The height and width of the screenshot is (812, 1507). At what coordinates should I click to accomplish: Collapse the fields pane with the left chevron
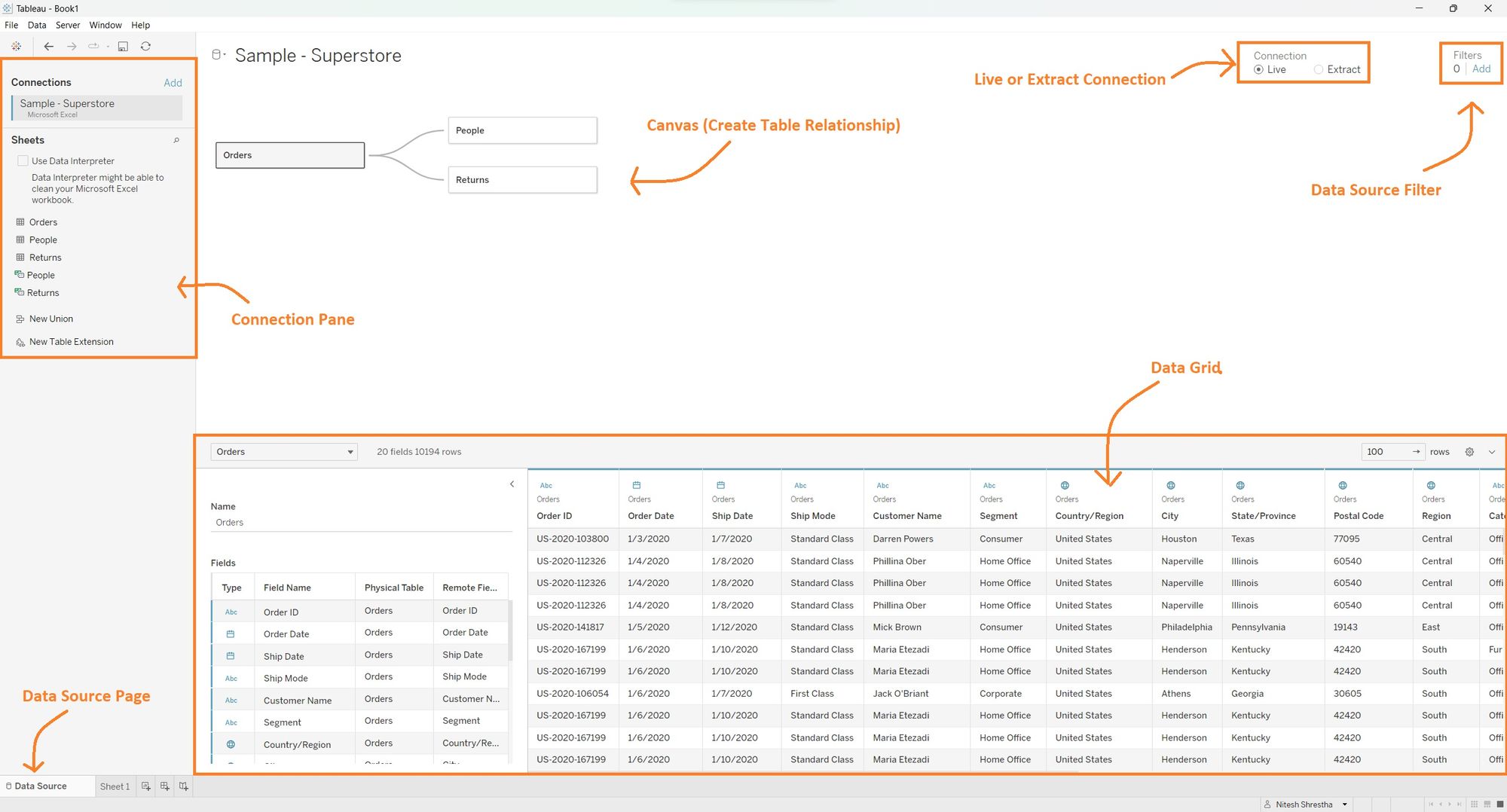point(512,484)
